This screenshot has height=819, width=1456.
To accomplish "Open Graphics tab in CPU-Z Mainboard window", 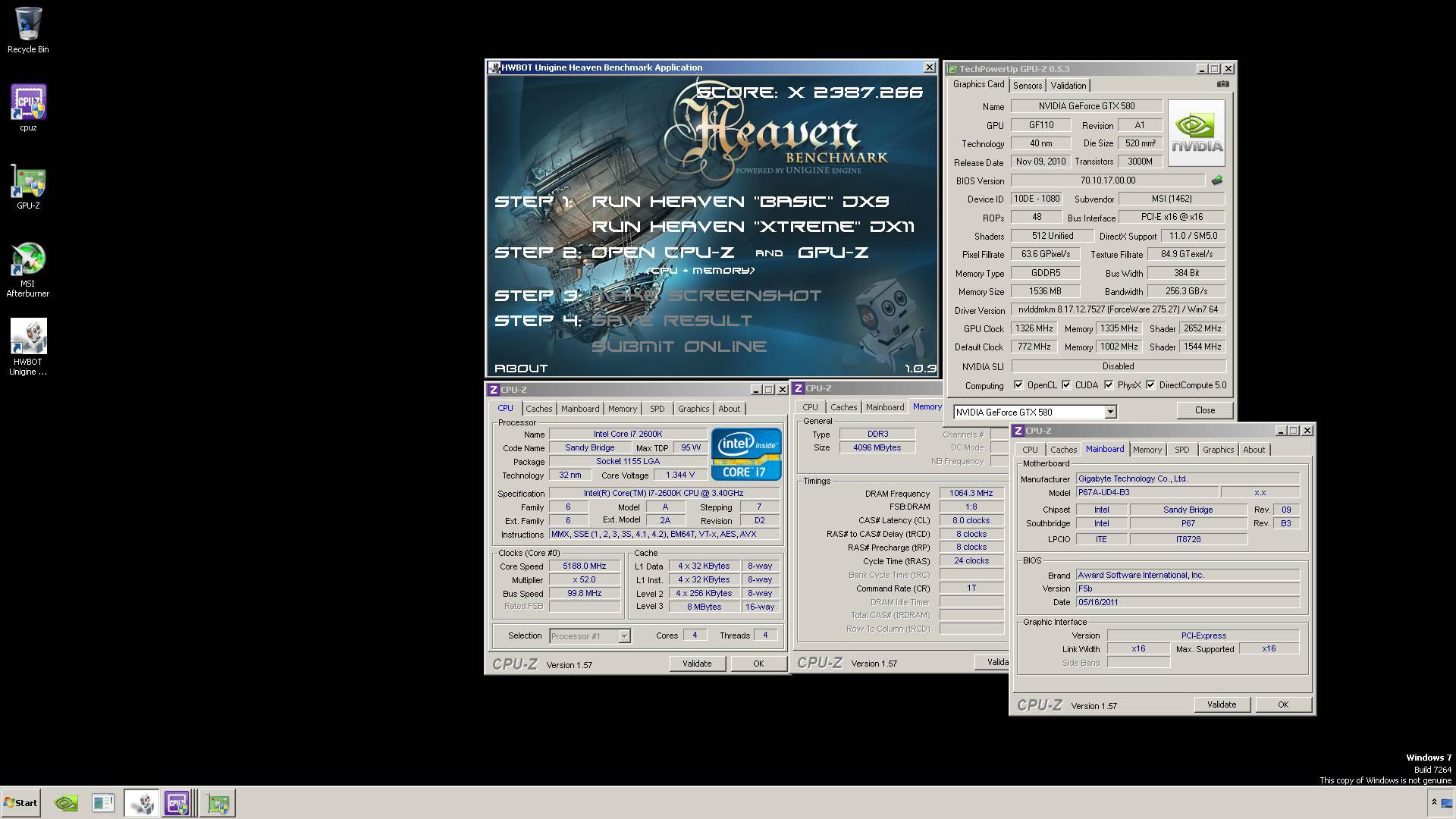I will [1218, 450].
